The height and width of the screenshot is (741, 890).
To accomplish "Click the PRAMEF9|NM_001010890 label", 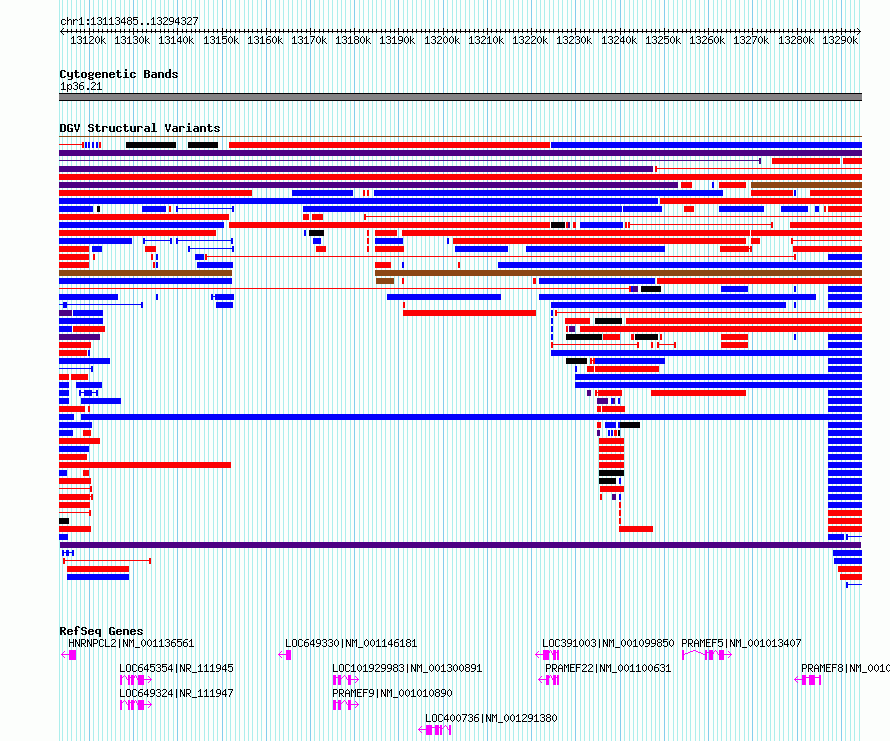I will [x=392, y=693].
